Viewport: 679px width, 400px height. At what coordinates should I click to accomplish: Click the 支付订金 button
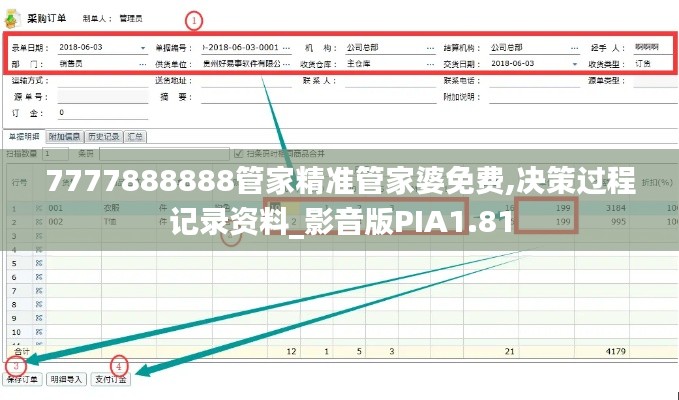110,380
